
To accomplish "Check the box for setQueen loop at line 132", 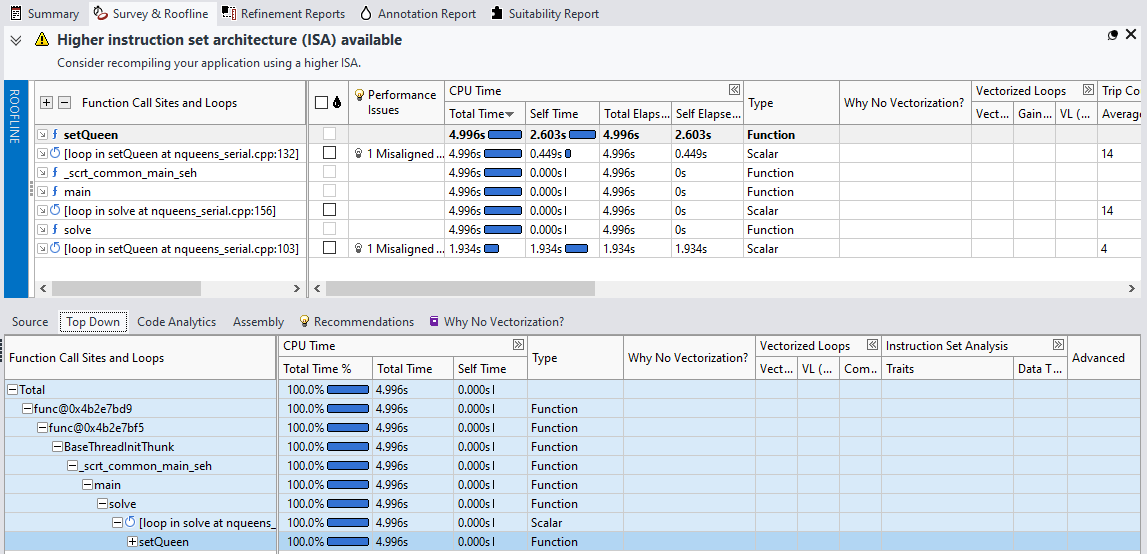I will point(329,154).
